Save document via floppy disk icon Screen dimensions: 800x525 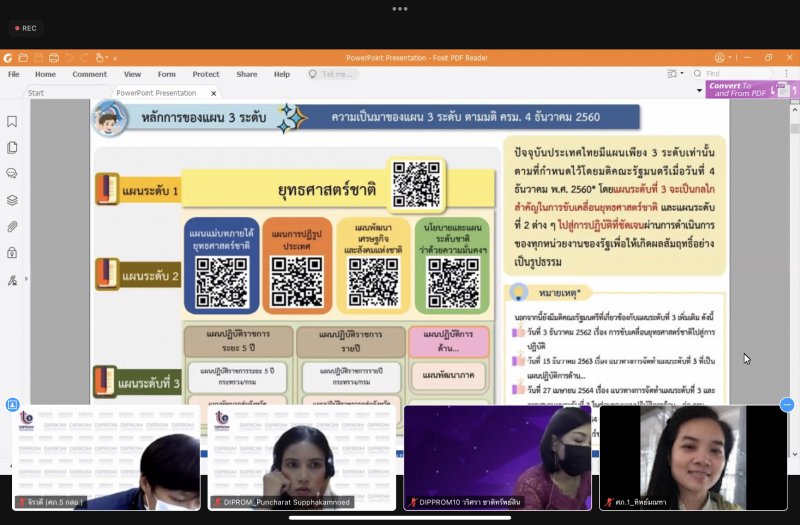tap(38, 58)
